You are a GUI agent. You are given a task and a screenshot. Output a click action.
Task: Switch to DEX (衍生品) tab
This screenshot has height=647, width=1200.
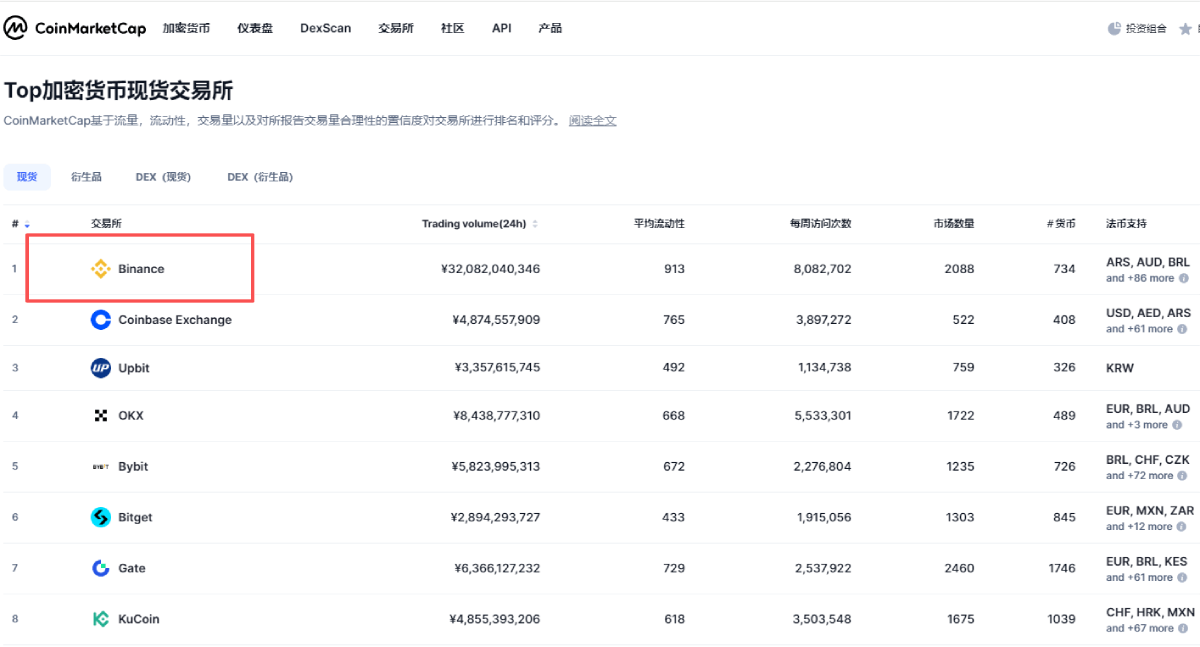[x=260, y=177]
